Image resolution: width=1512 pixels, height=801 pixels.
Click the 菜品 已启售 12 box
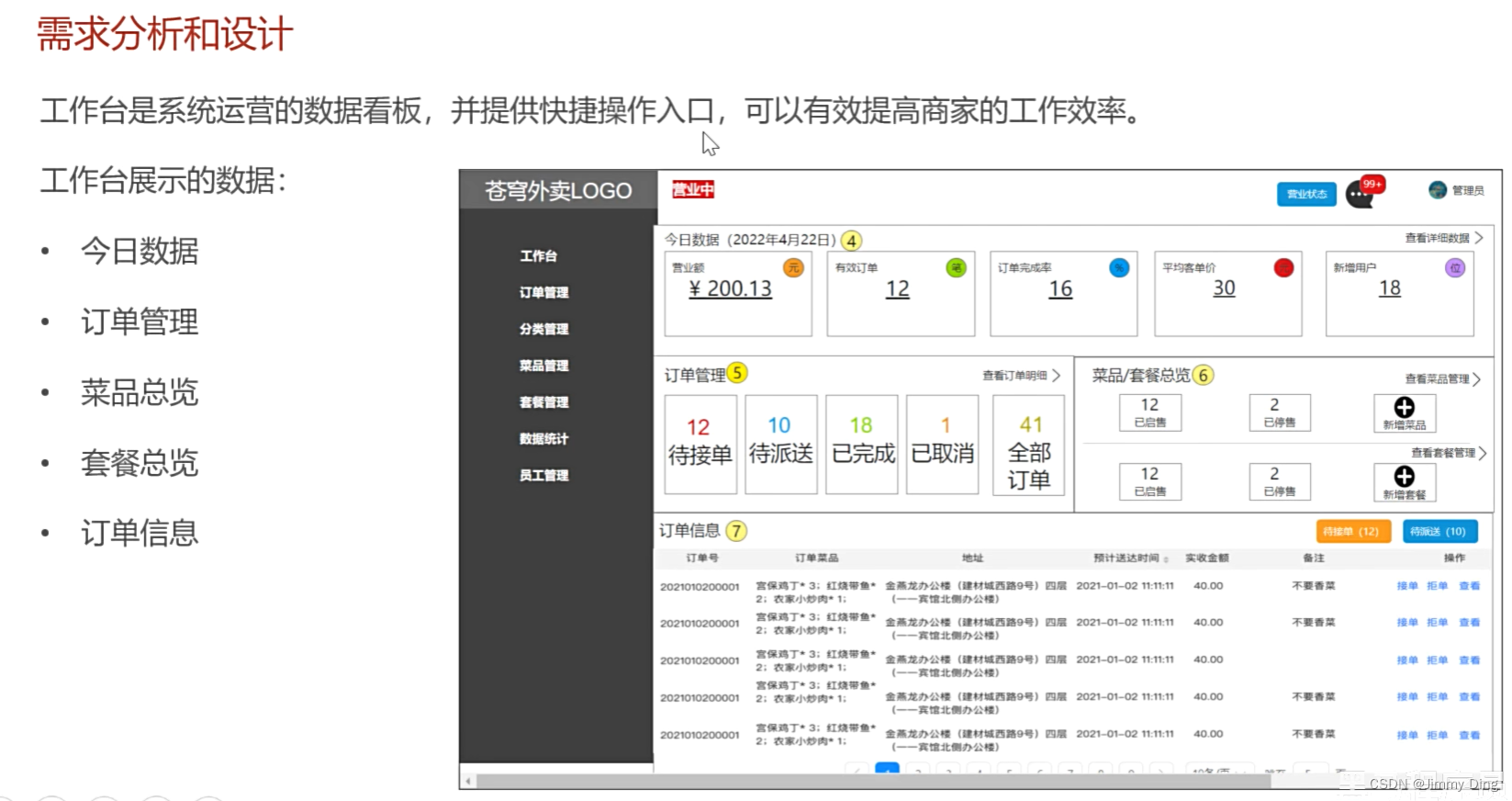coord(1150,412)
